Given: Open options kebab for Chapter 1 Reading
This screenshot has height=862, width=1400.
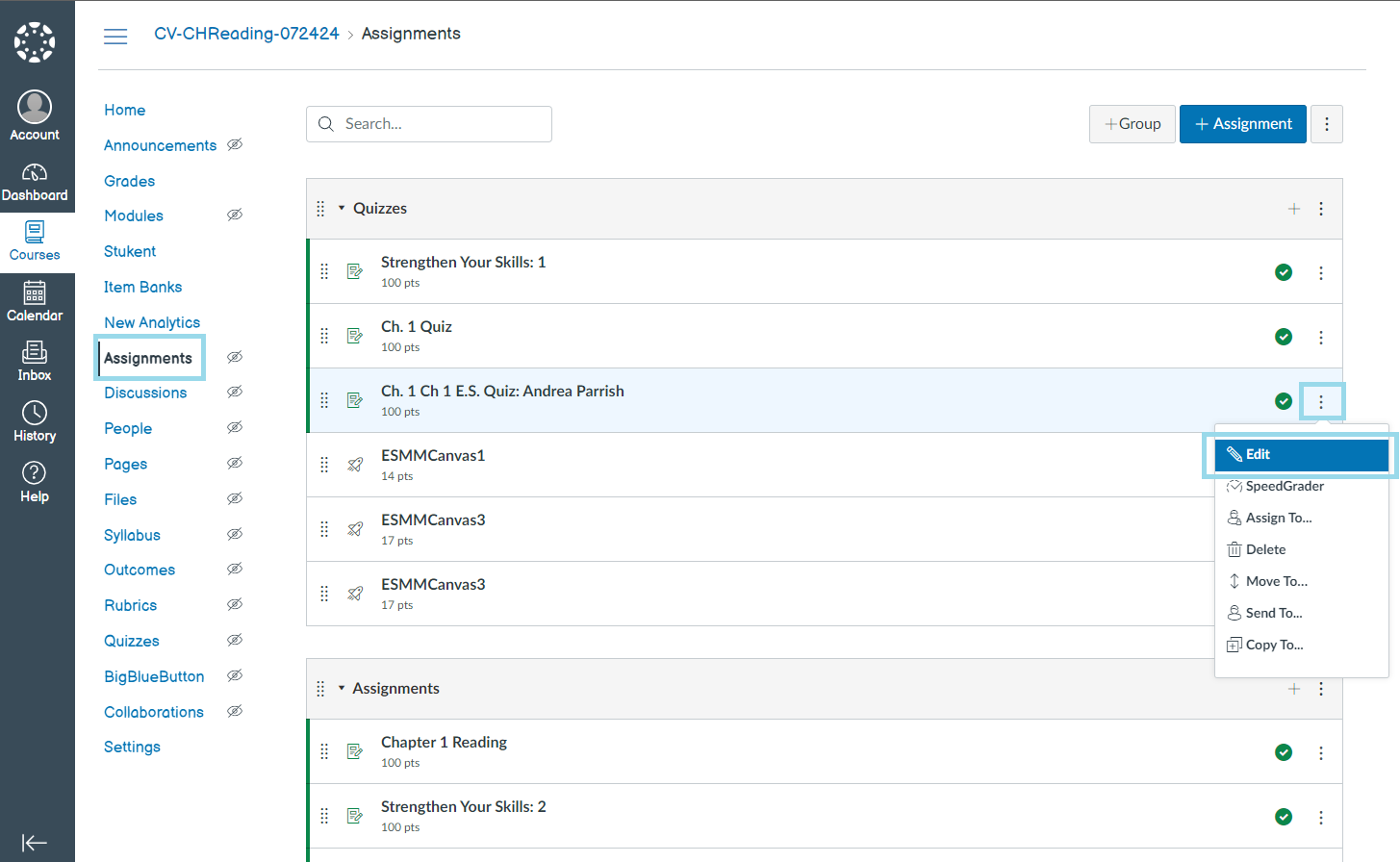Looking at the screenshot, I should pyautogui.click(x=1321, y=753).
